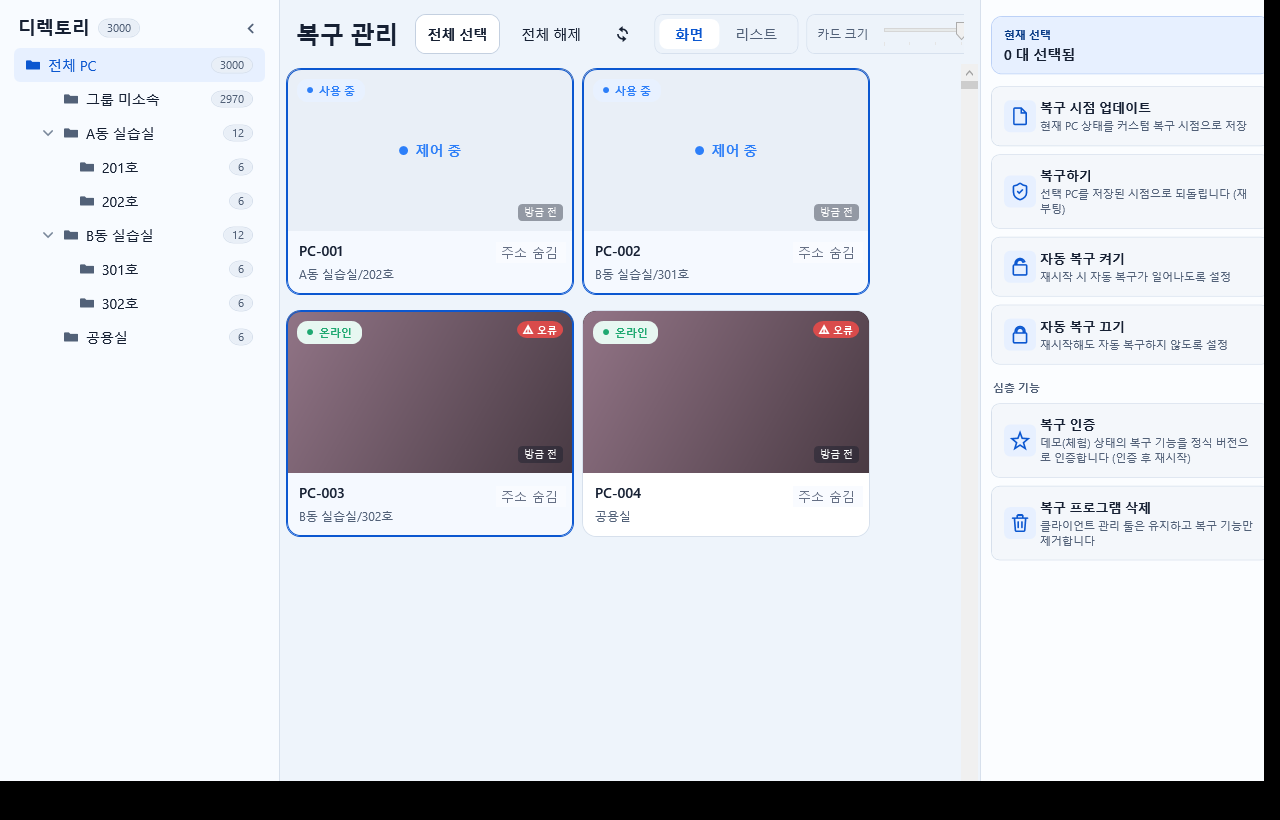Image resolution: width=1280 pixels, height=820 pixels.
Task: Click the 복구 프로그램 삭제 trash icon
Action: coord(1020,523)
